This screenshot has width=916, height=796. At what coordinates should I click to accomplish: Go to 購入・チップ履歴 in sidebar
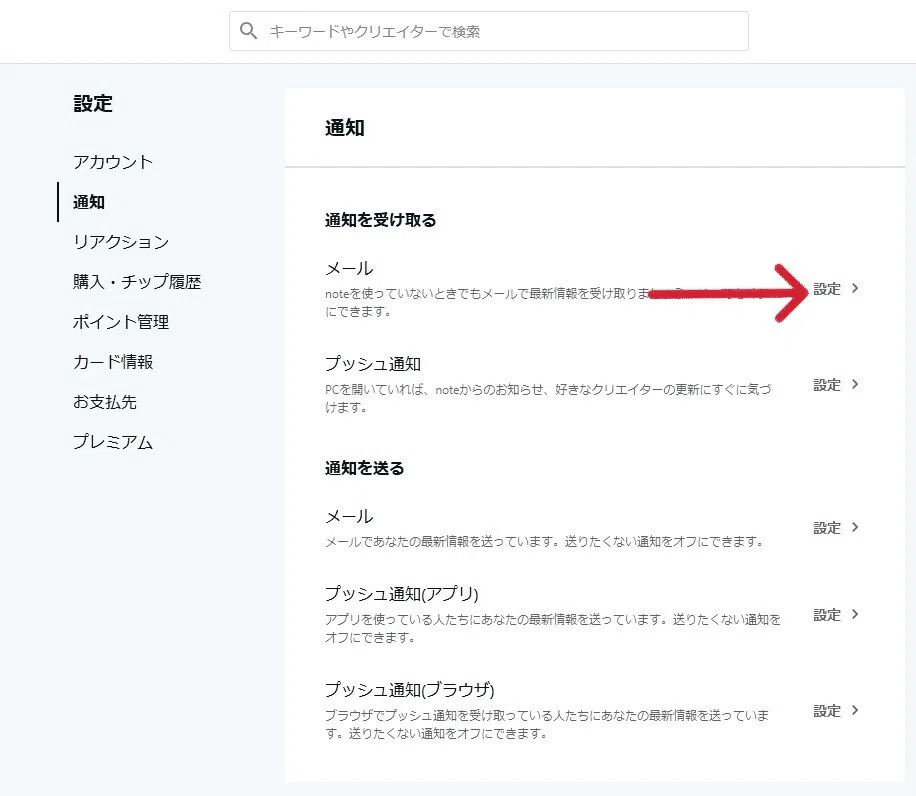pos(137,282)
